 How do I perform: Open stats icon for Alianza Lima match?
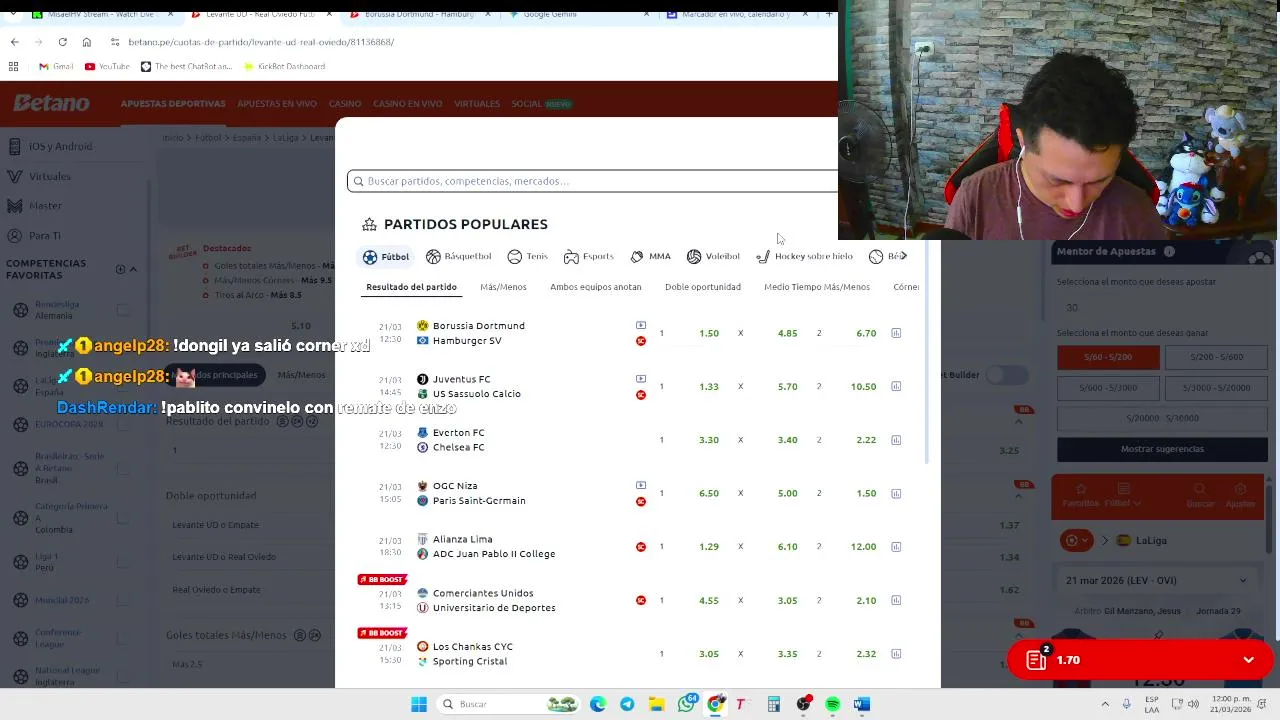[x=896, y=547]
